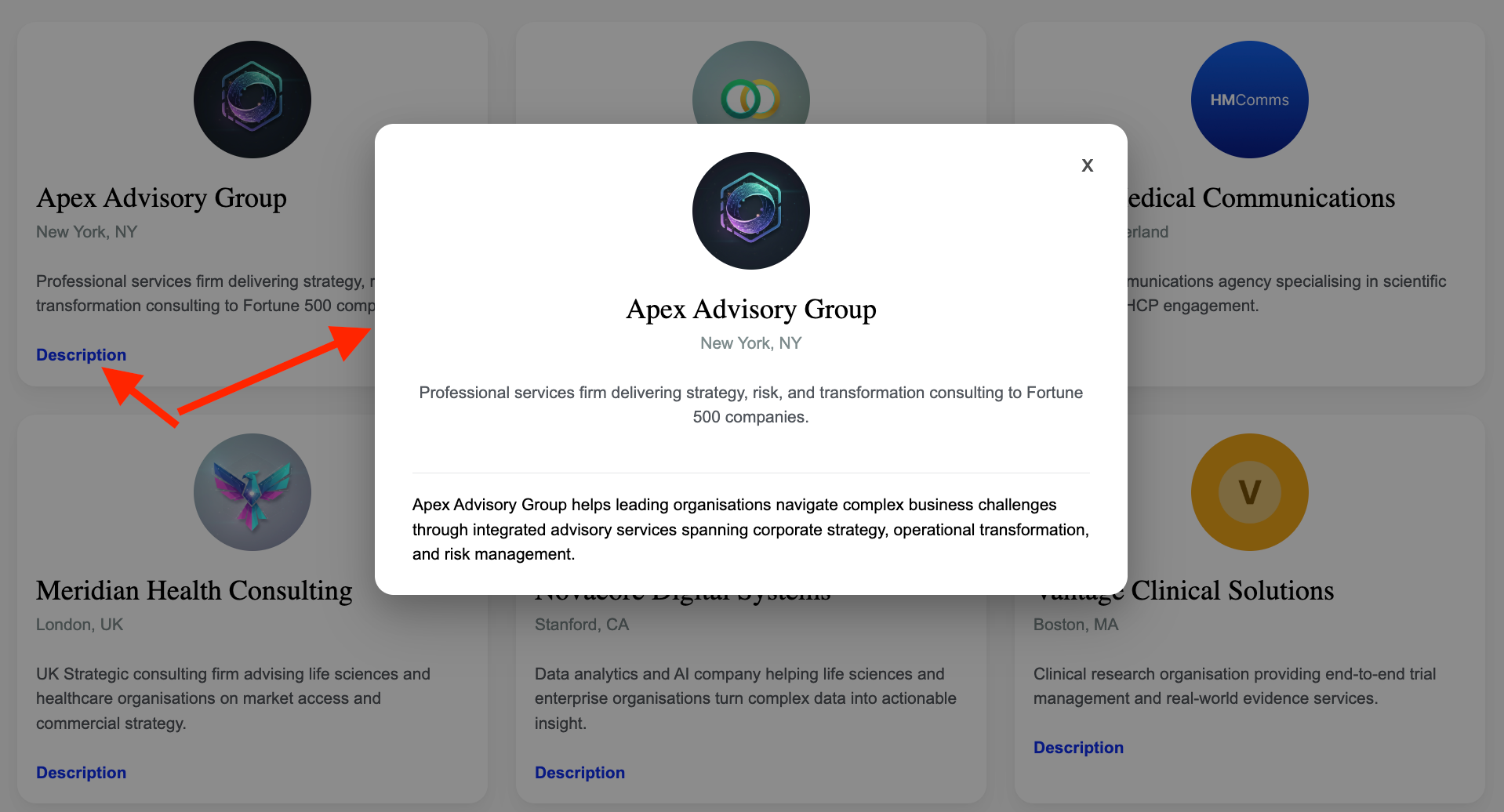Click the modal title Apex Advisory Group
The width and height of the screenshot is (1504, 812).
[751, 310]
